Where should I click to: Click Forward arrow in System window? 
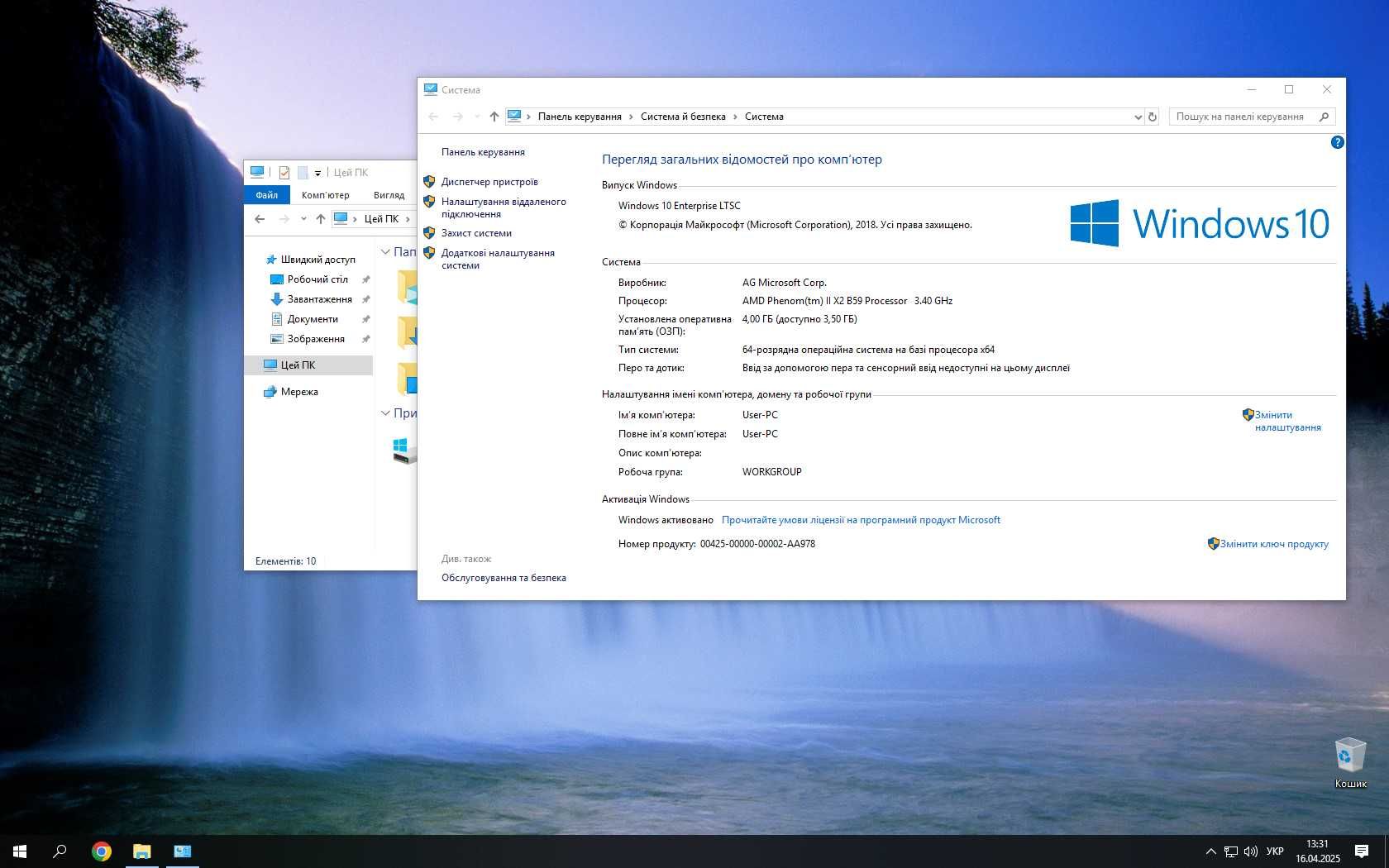(457, 117)
